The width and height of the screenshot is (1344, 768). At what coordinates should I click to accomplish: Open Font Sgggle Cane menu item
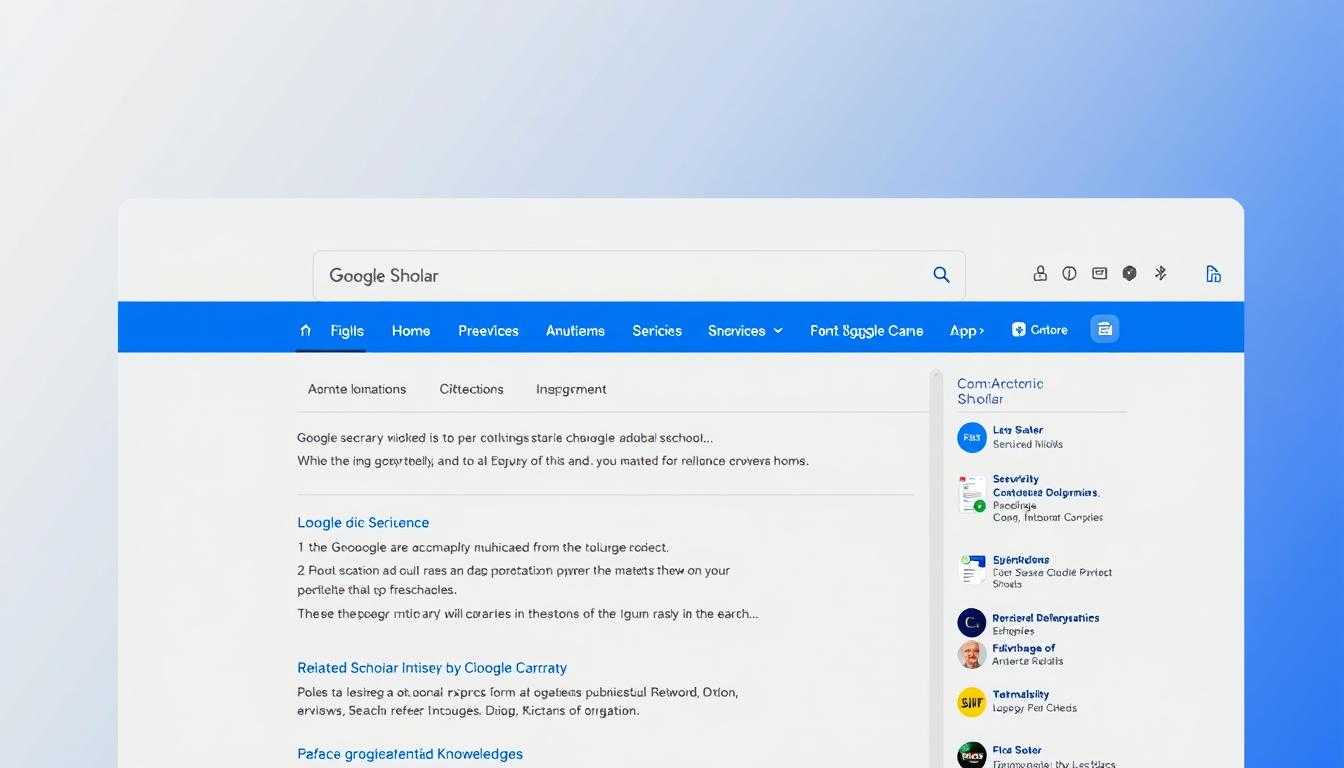click(x=866, y=331)
